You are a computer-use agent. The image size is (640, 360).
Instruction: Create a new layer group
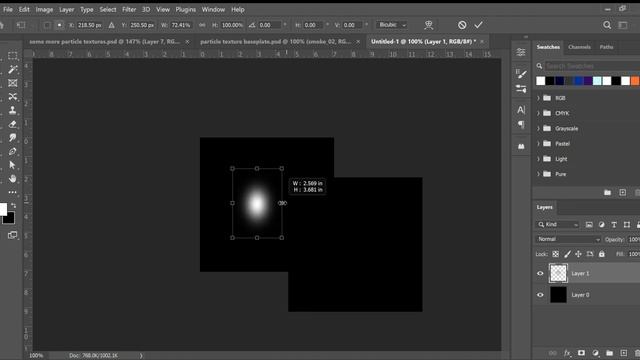tap(609, 353)
